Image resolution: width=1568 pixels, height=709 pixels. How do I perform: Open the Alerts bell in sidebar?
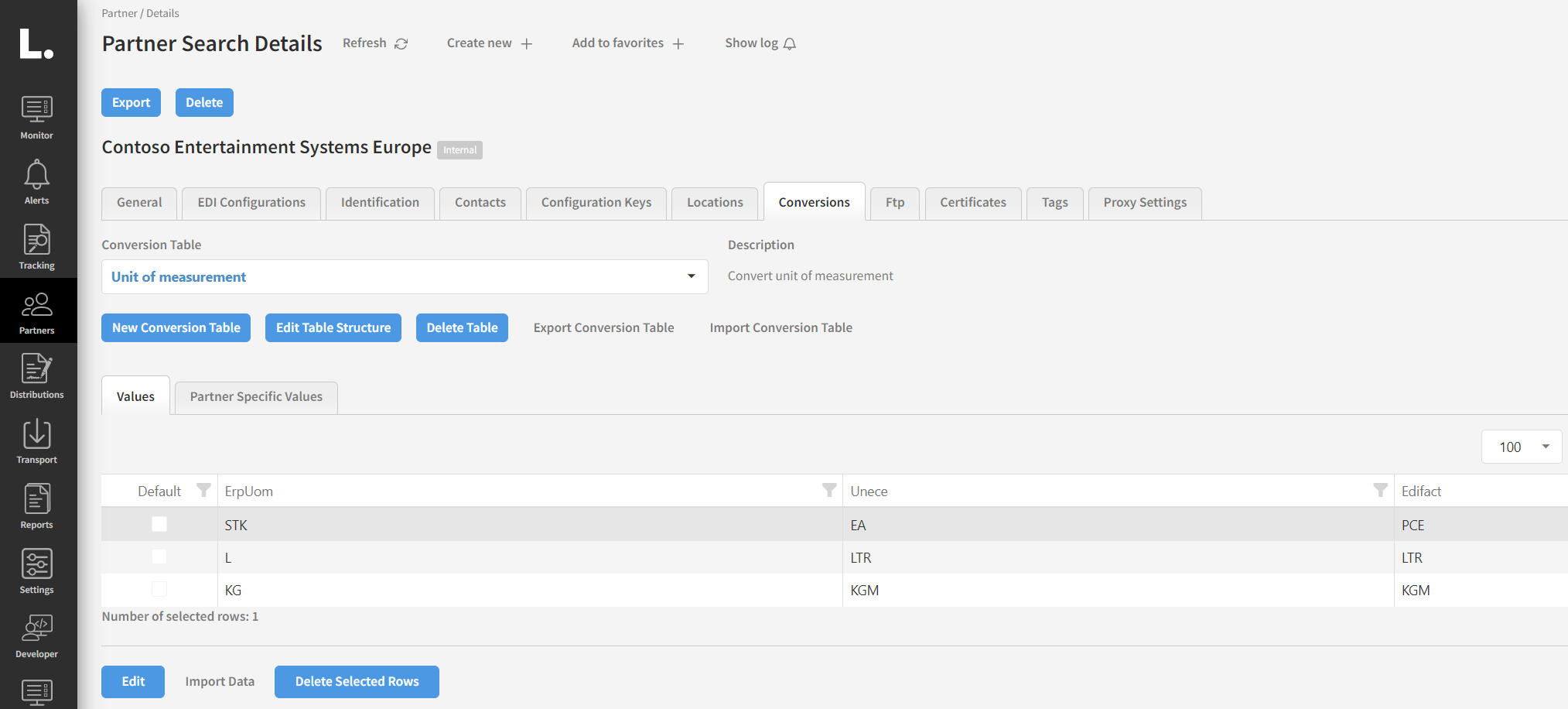coord(37,183)
